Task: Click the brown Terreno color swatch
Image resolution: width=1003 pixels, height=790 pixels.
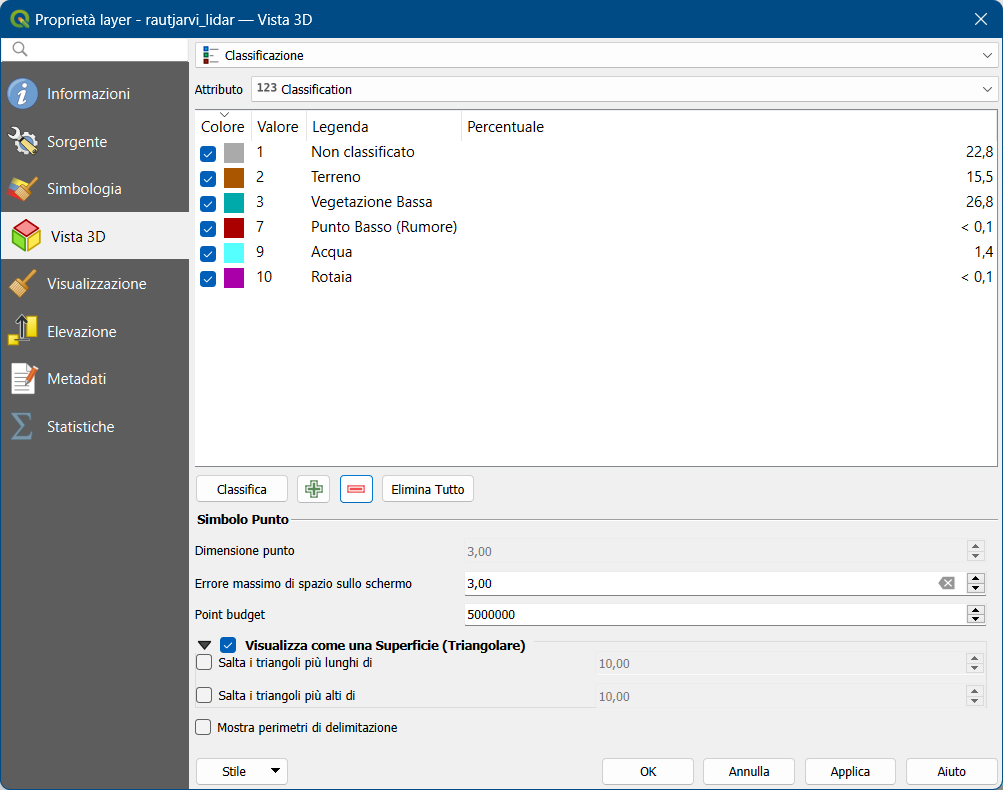Action: coord(234,178)
